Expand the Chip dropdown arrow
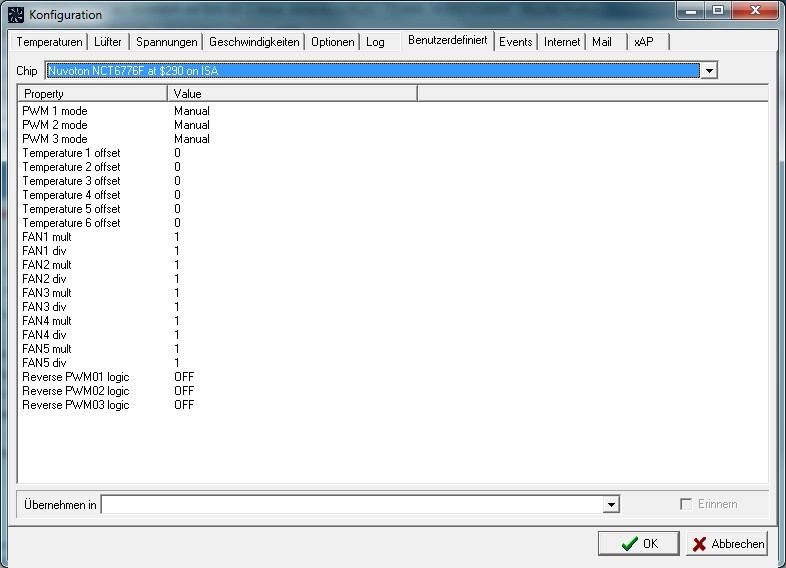786x568 pixels. pos(709,71)
